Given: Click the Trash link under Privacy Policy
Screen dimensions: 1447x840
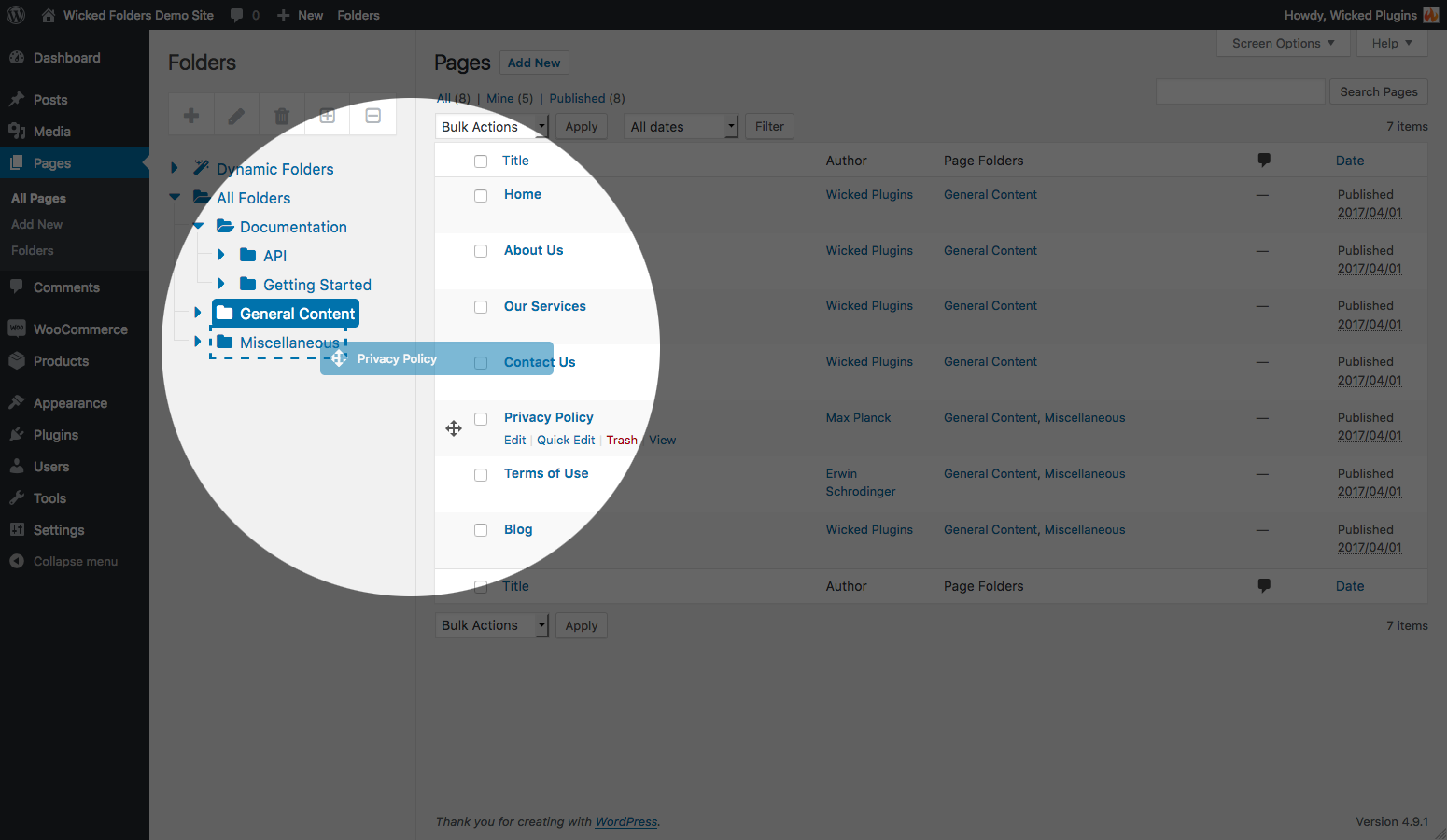Looking at the screenshot, I should click(622, 441).
